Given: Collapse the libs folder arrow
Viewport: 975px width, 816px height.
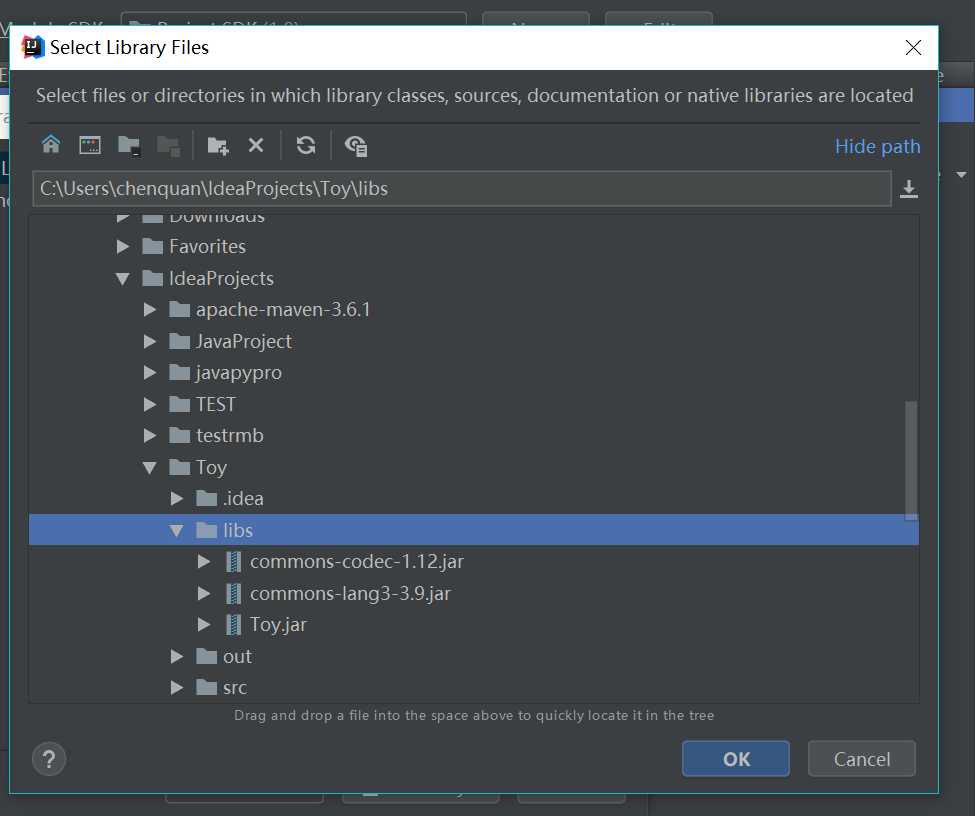Looking at the screenshot, I should click(x=176, y=531).
